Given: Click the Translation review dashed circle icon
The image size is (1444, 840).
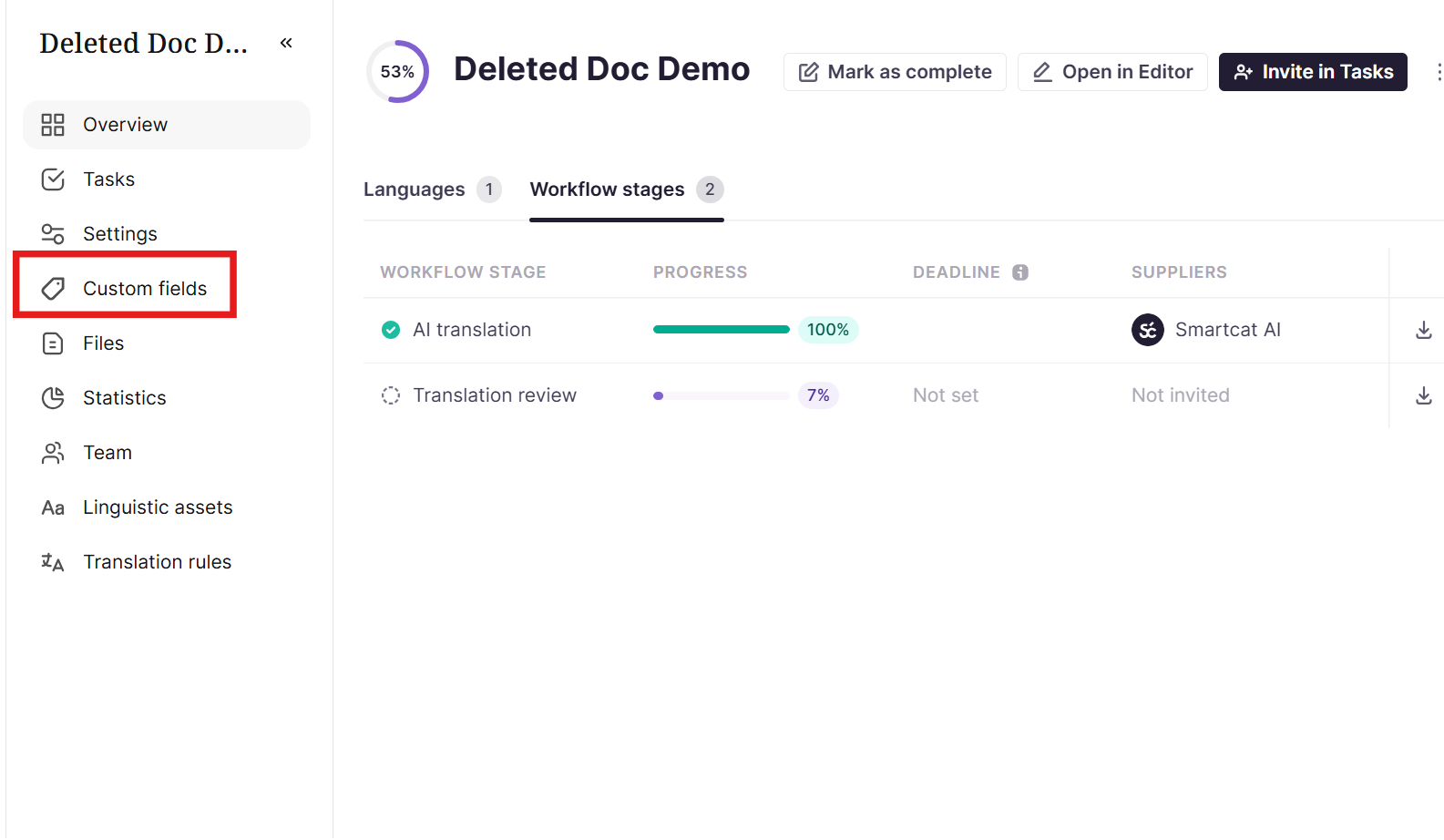Looking at the screenshot, I should click(391, 395).
